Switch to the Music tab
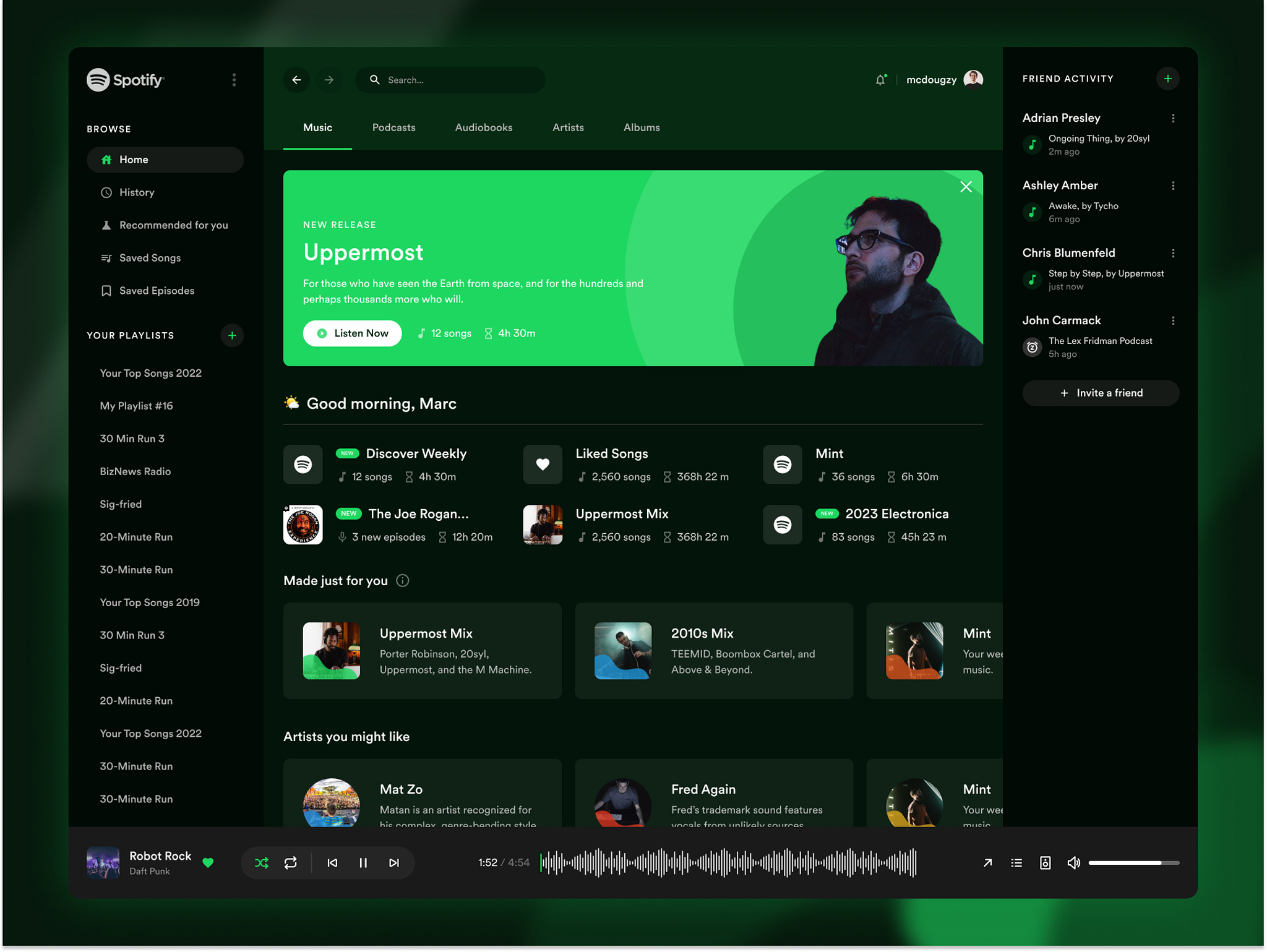Screen dimensions: 1267x952 tap(318, 128)
